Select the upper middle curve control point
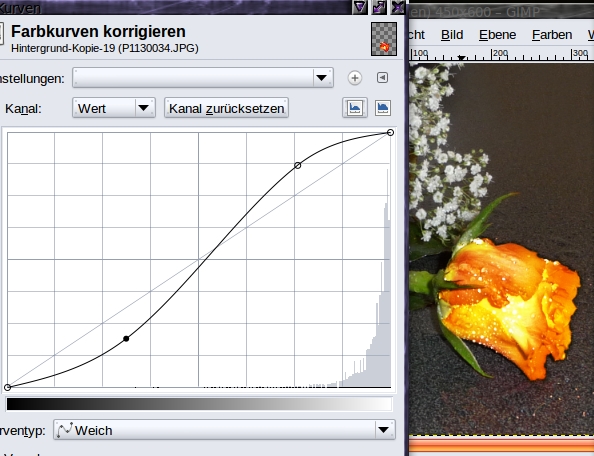594x456 pixels. tap(298, 166)
